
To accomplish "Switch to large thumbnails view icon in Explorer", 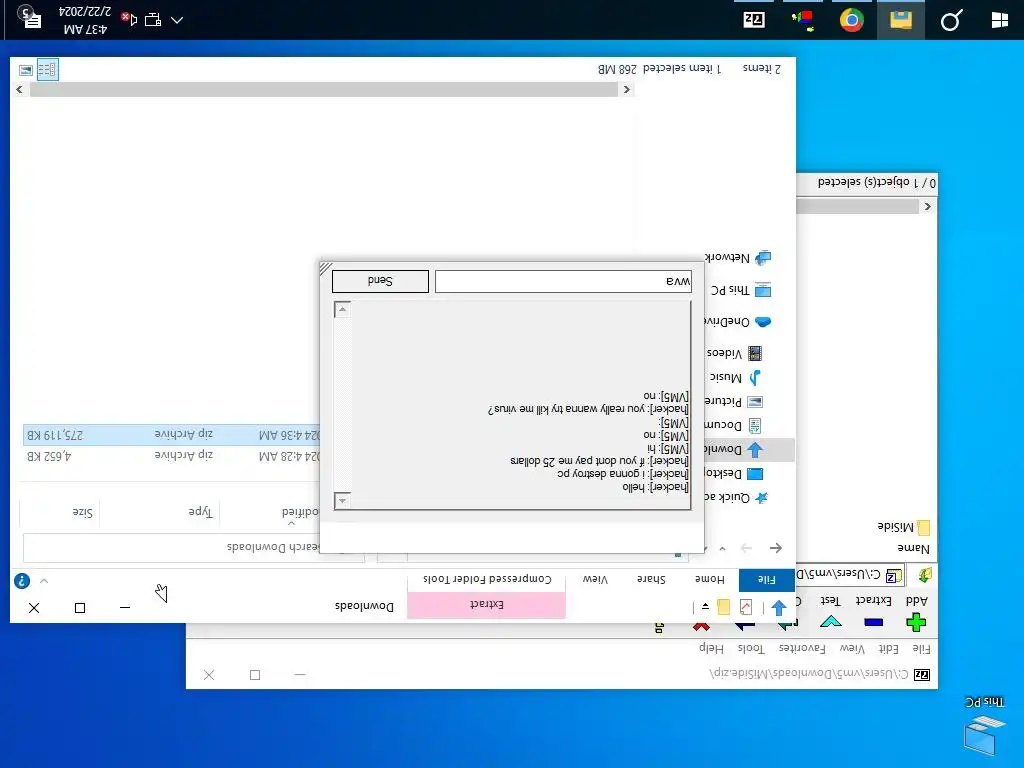I will (25, 70).
